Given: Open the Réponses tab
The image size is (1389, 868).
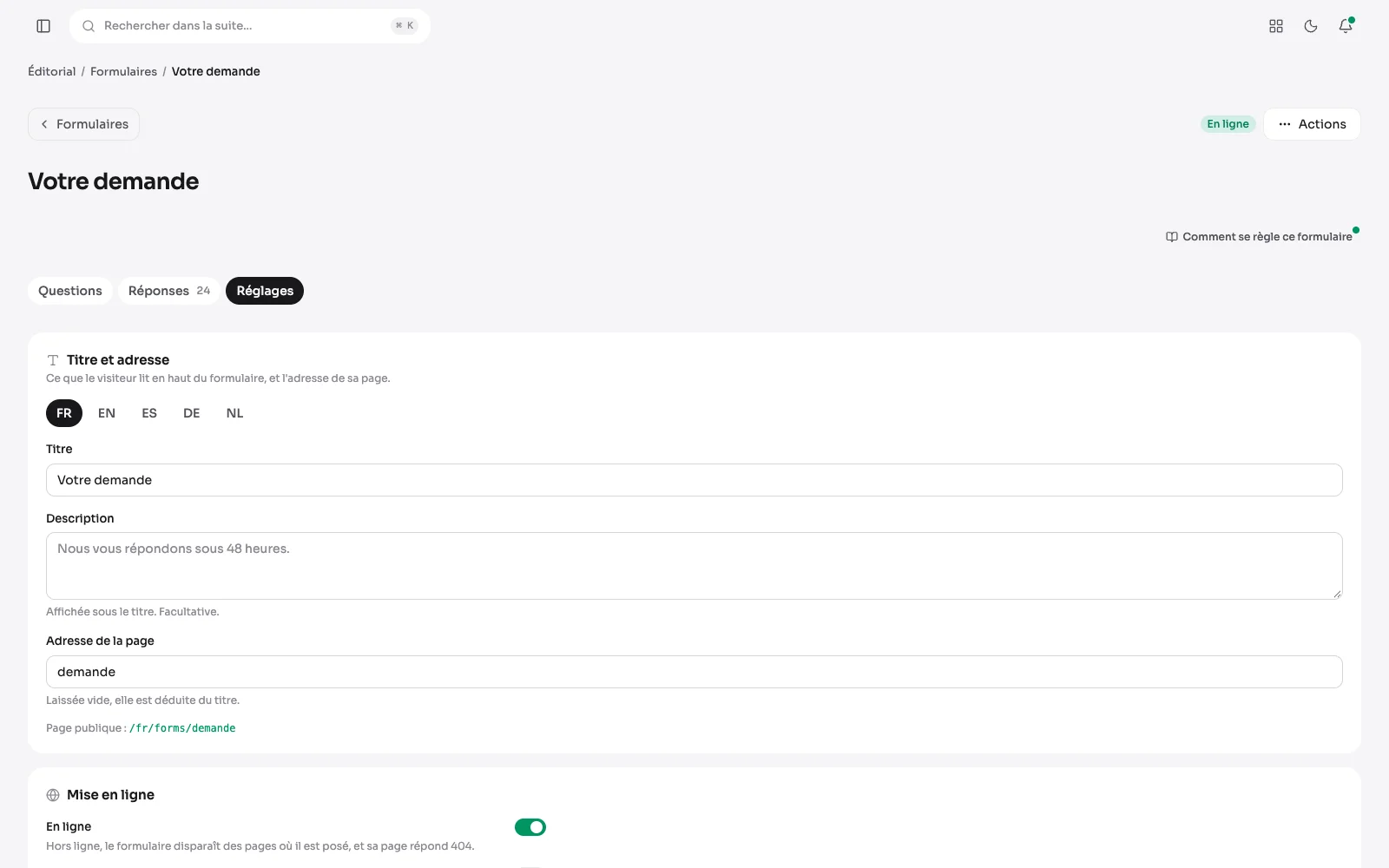Looking at the screenshot, I should pyautogui.click(x=169, y=291).
